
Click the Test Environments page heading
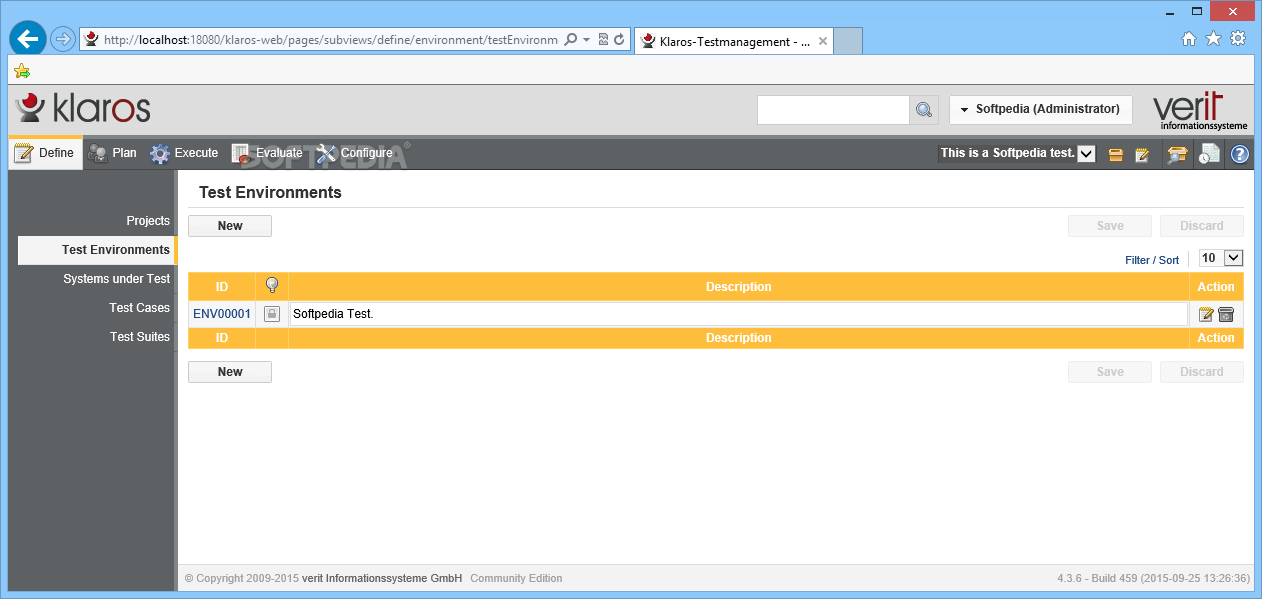tap(270, 193)
